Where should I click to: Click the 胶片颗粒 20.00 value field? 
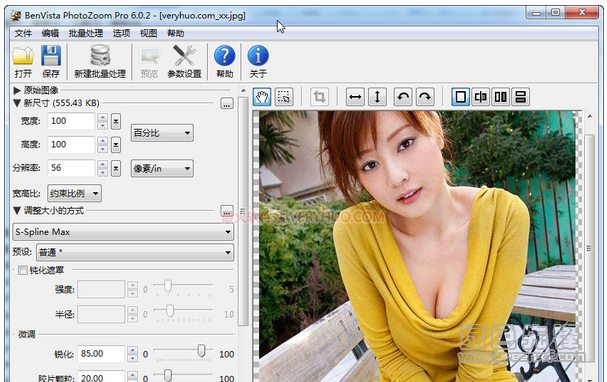coord(101,377)
